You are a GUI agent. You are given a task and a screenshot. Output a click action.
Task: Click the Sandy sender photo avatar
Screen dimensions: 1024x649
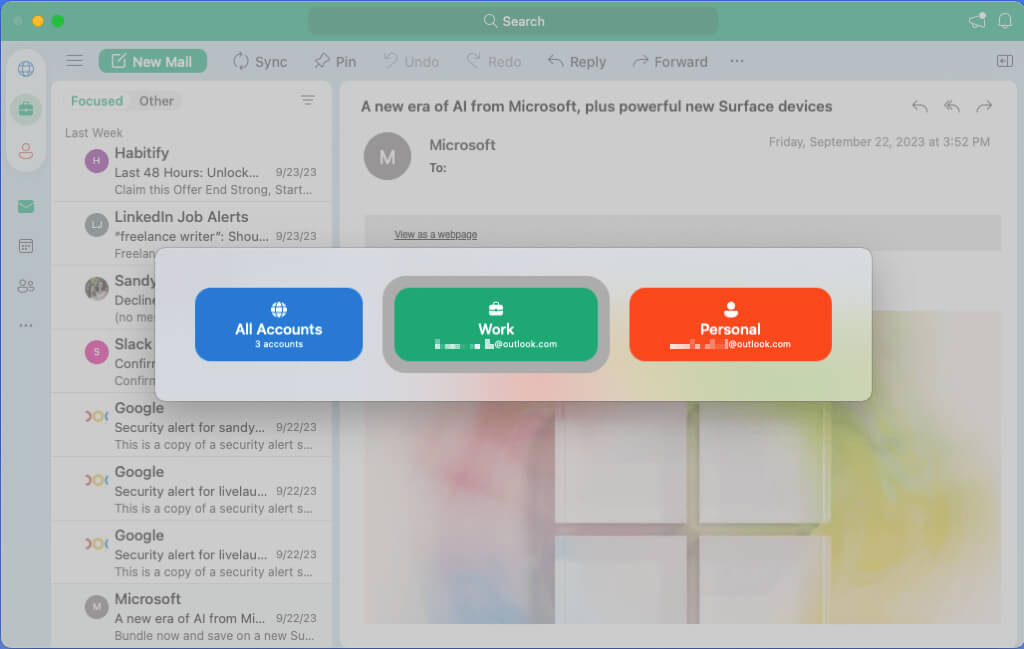(97, 288)
